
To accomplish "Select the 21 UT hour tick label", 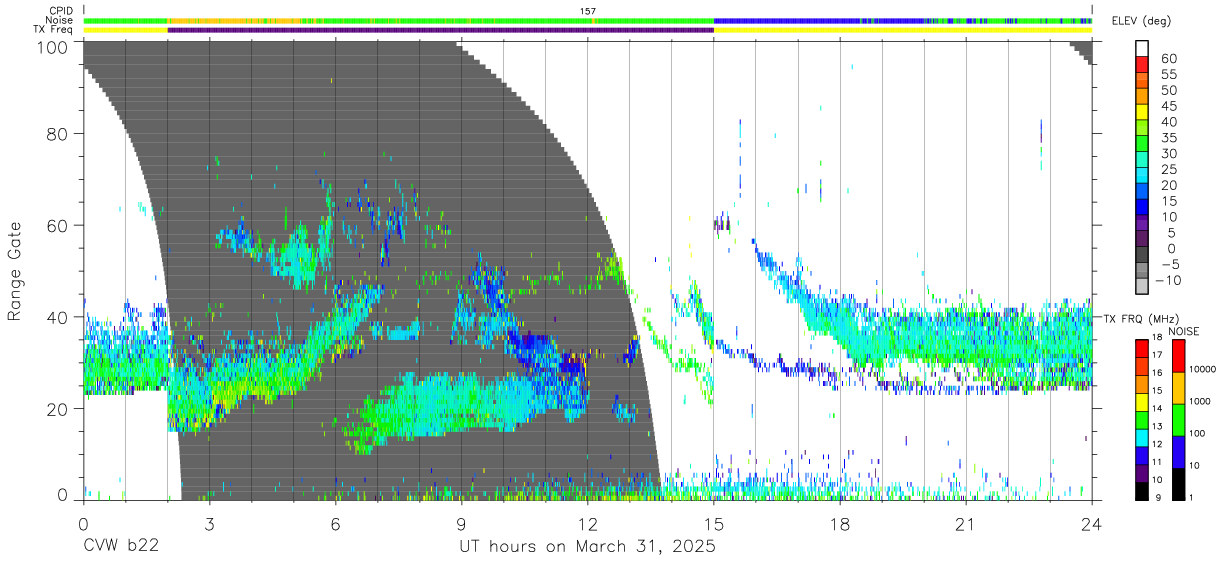I will tap(965, 524).
